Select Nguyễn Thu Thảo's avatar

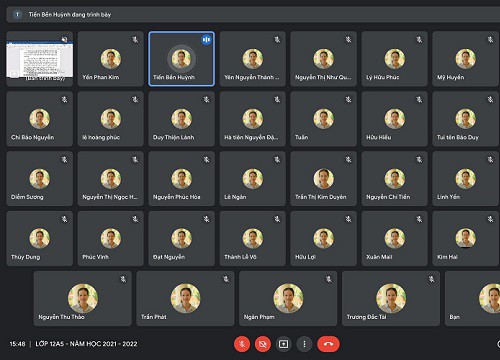tap(83, 298)
